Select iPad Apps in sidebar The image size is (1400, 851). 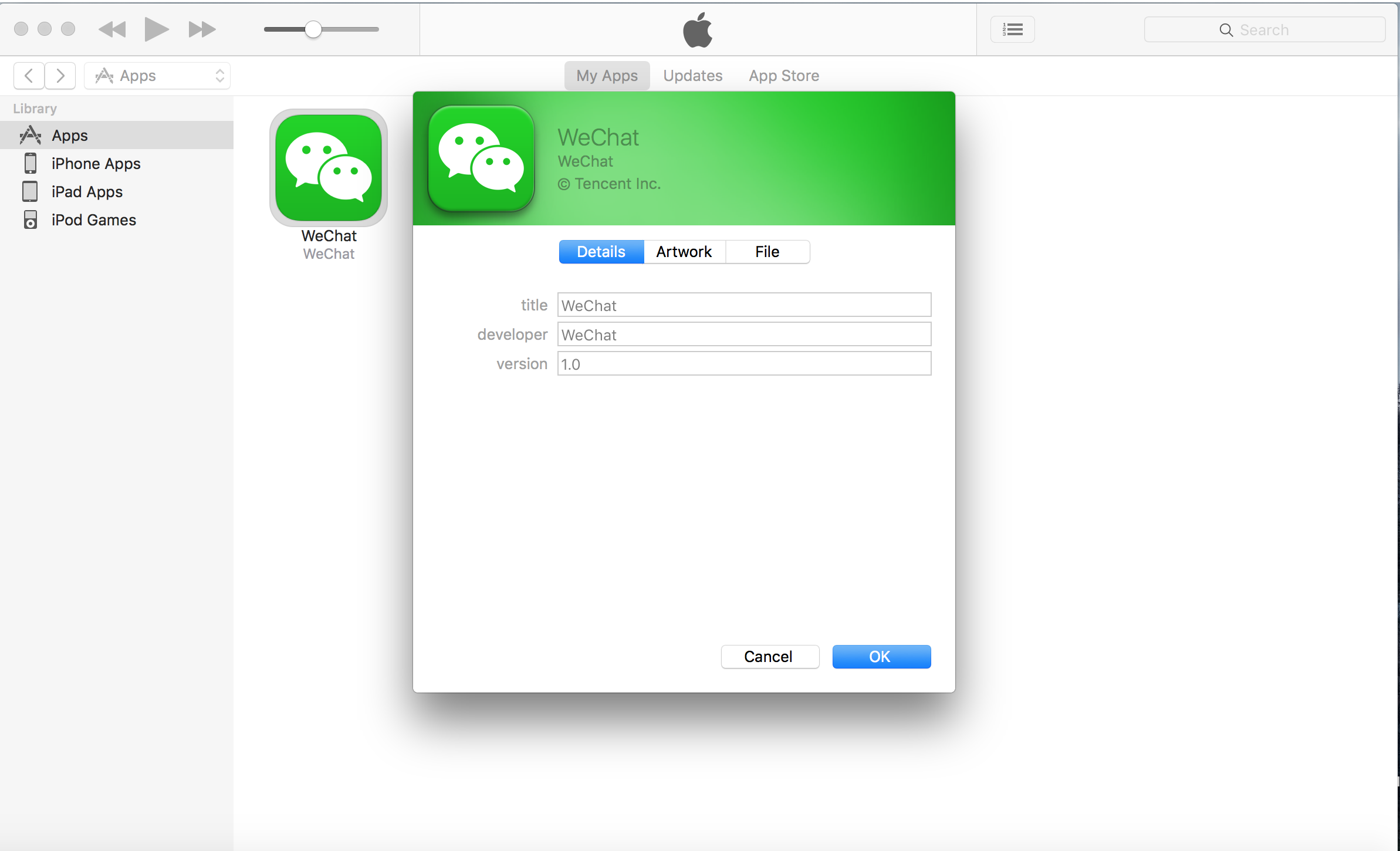87,192
